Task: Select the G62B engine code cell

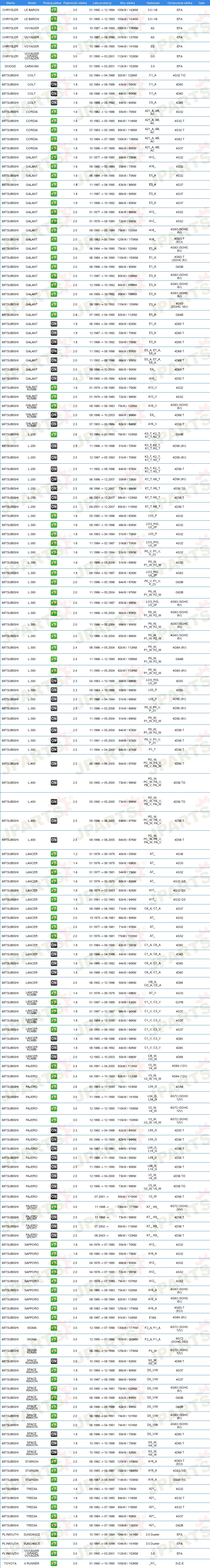Action: 179,1525
